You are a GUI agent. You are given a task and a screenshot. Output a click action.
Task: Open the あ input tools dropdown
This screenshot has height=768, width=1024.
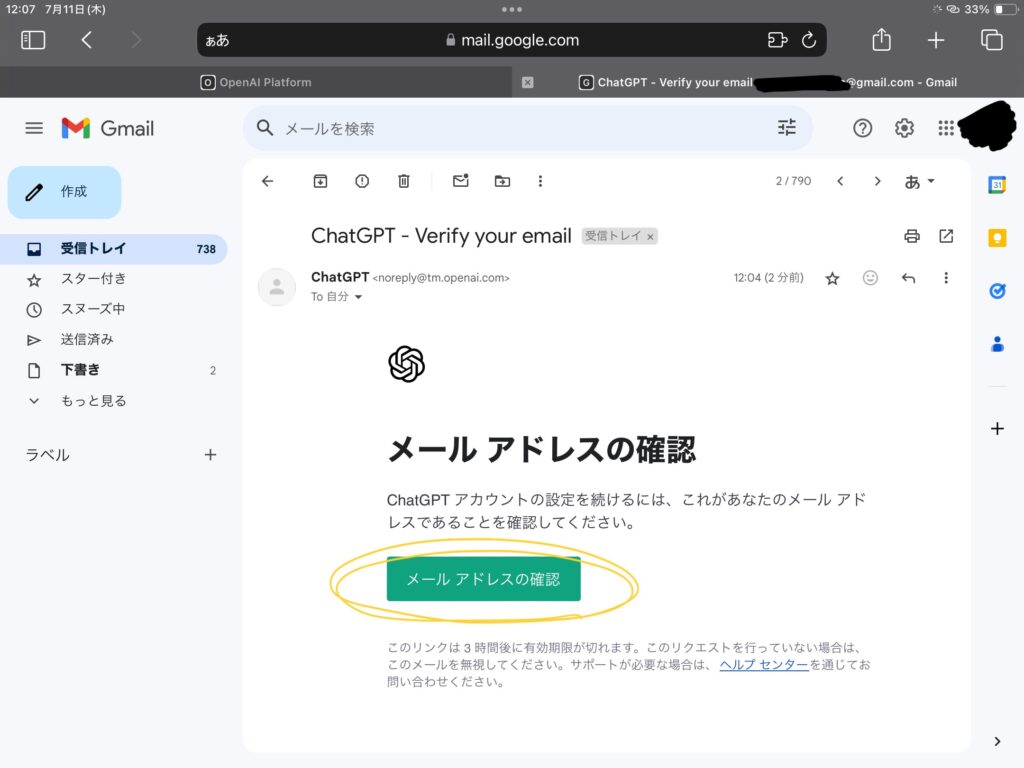(x=920, y=182)
